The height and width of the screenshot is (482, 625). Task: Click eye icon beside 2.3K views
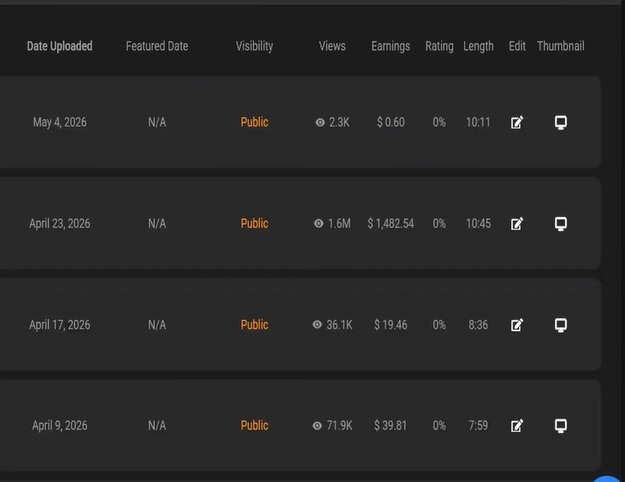click(x=320, y=122)
